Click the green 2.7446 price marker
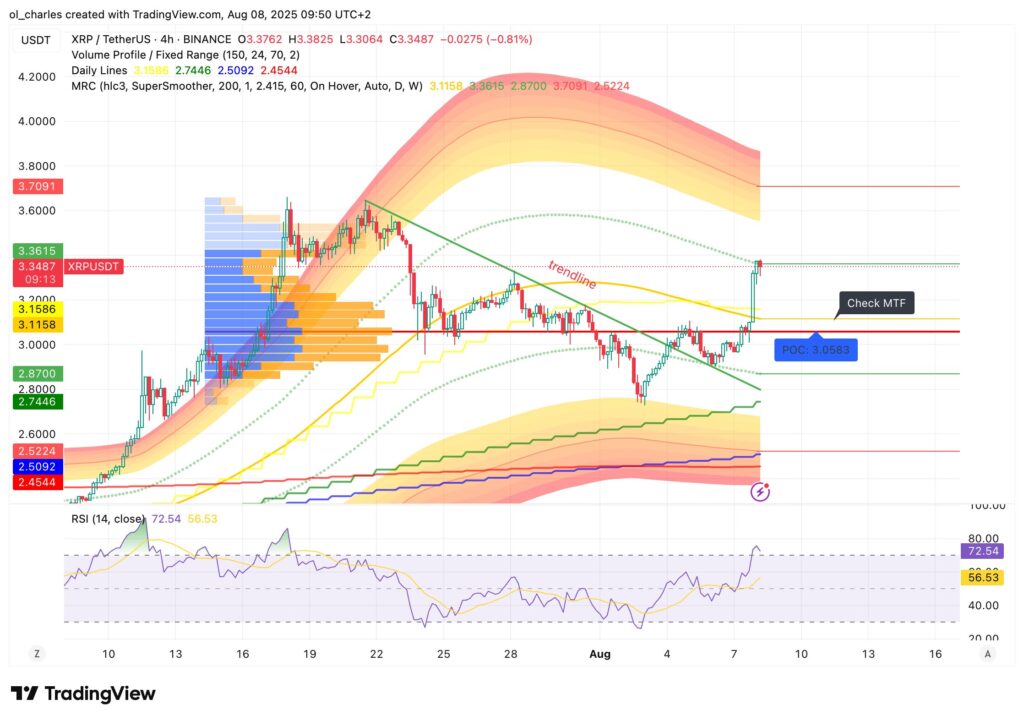 [x=37, y=402]
